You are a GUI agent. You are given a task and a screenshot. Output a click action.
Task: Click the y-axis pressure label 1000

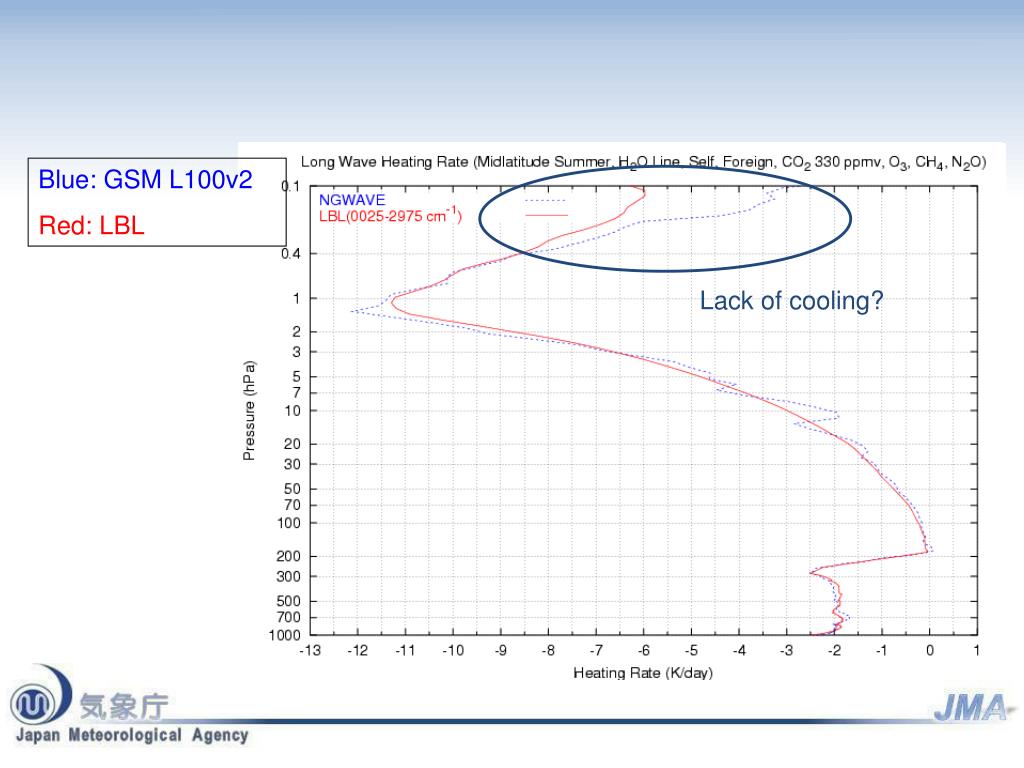(285, 635)
